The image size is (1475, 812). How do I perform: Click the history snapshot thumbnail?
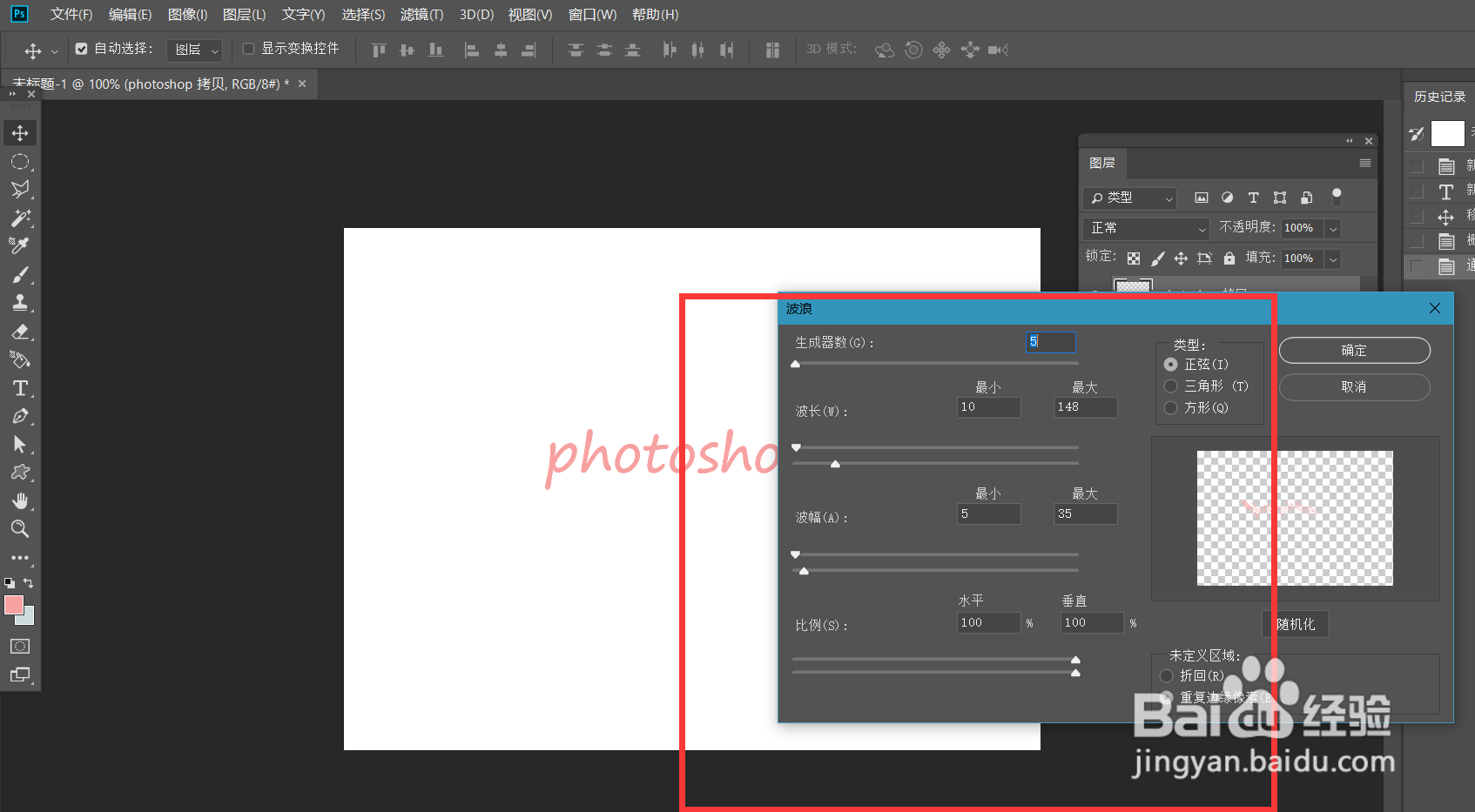coord(1448,133)
